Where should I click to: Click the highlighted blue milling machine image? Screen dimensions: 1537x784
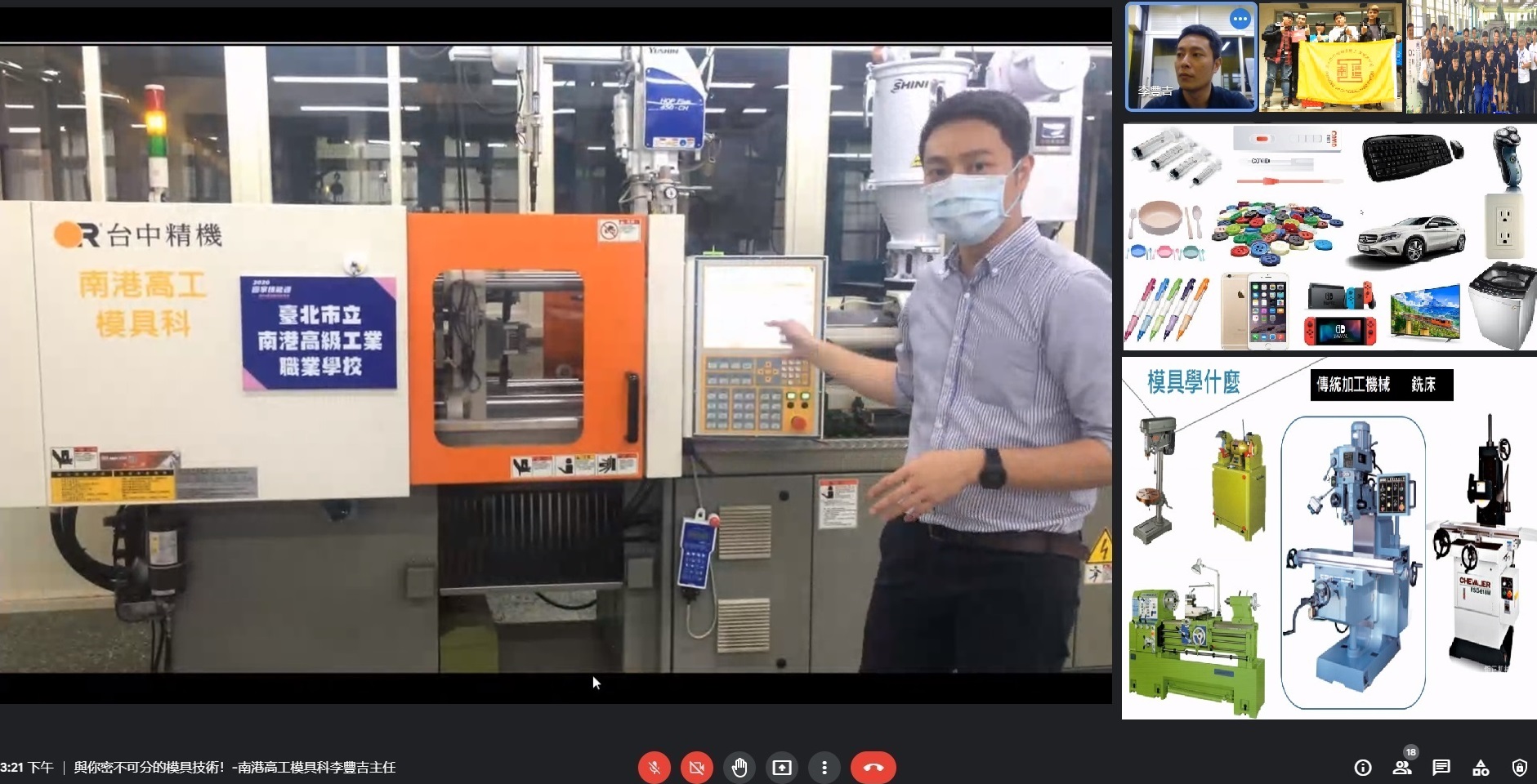1352,563
